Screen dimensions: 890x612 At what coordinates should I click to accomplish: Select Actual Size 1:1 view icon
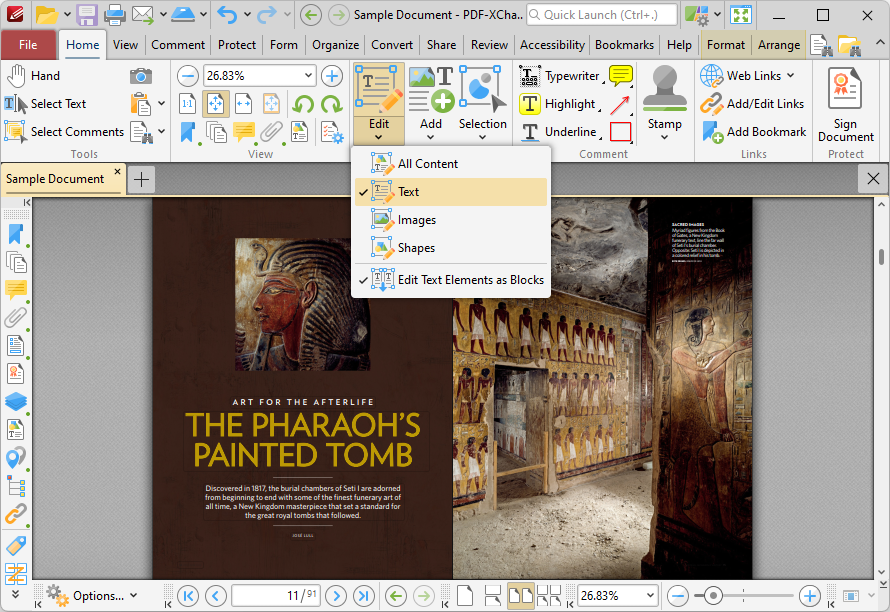click(187, 104)
